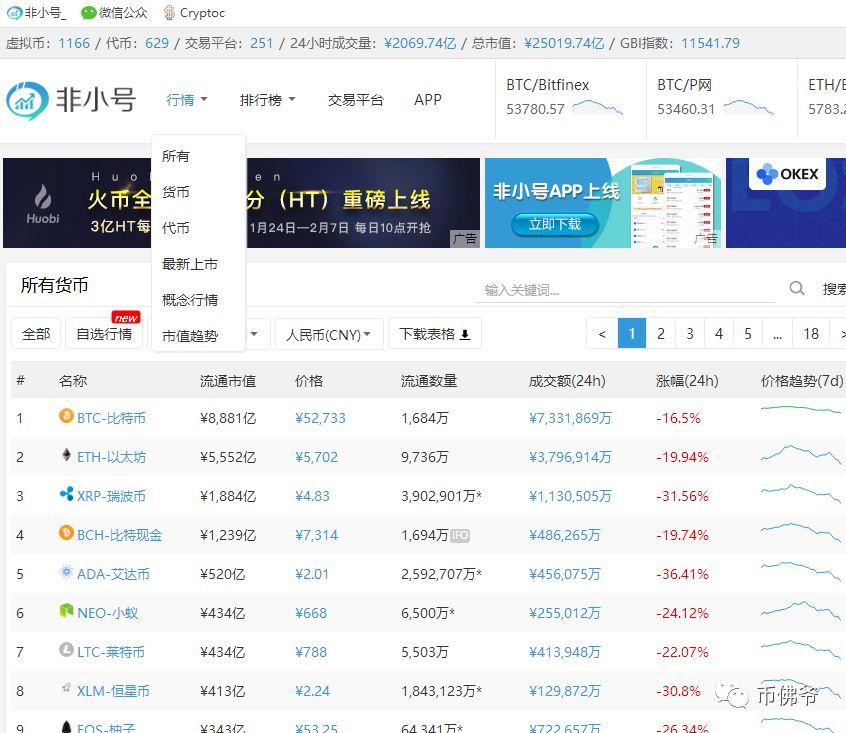Select 概念行情 from the menu
The height and width of the screenshot is (733, 846).
tap(190, 300)
